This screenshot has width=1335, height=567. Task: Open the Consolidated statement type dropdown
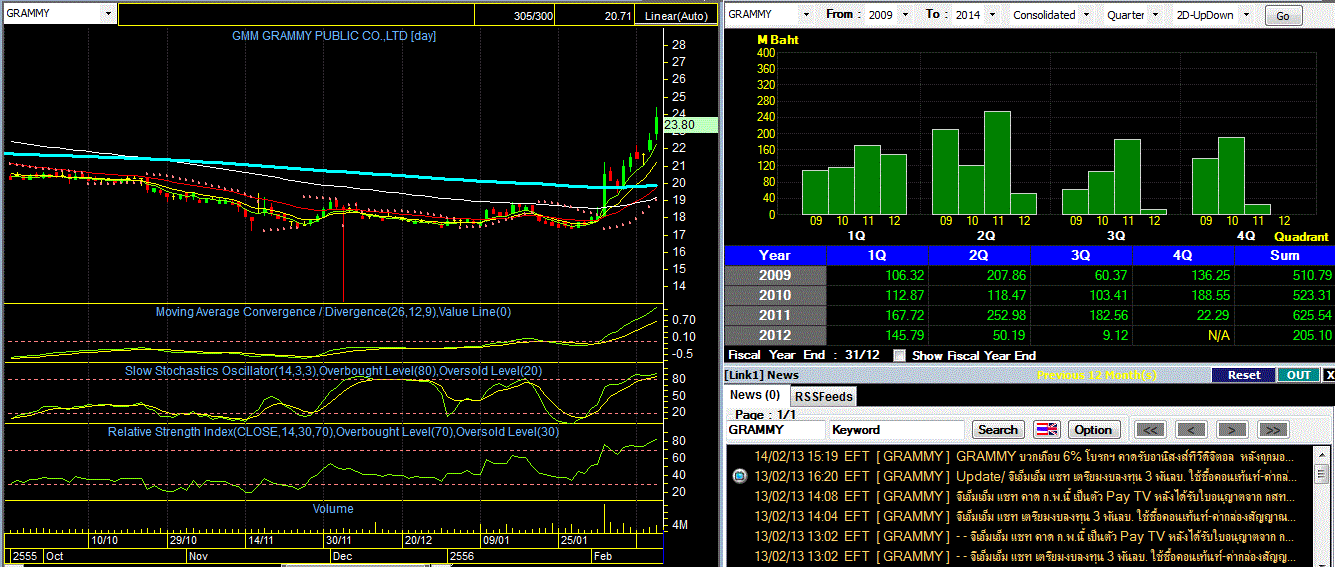1085,15
